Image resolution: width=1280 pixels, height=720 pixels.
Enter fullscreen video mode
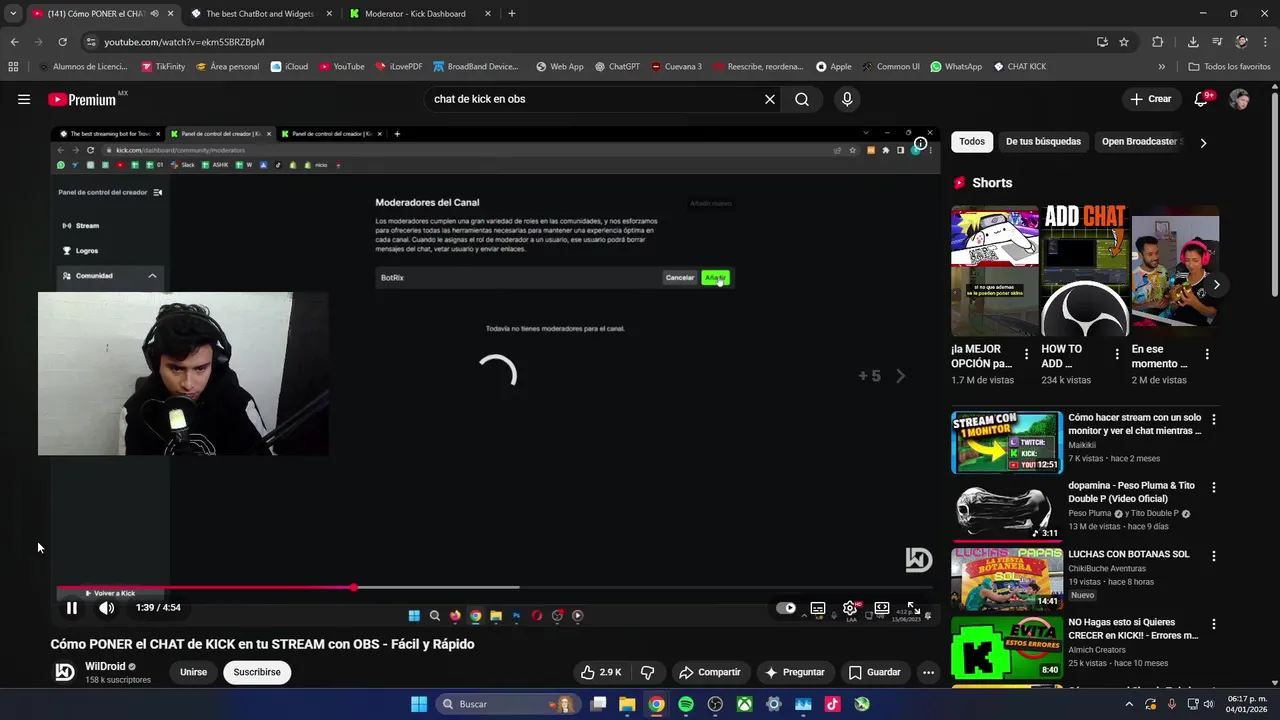click(913, 608)
